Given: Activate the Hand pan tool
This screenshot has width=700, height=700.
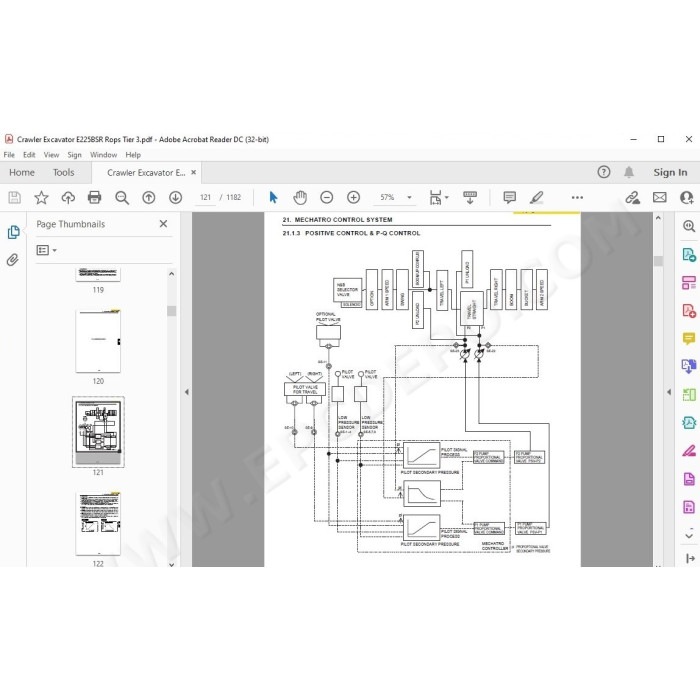Looking at the screenshot, I should pyautogui.click(x=300, y=197).
